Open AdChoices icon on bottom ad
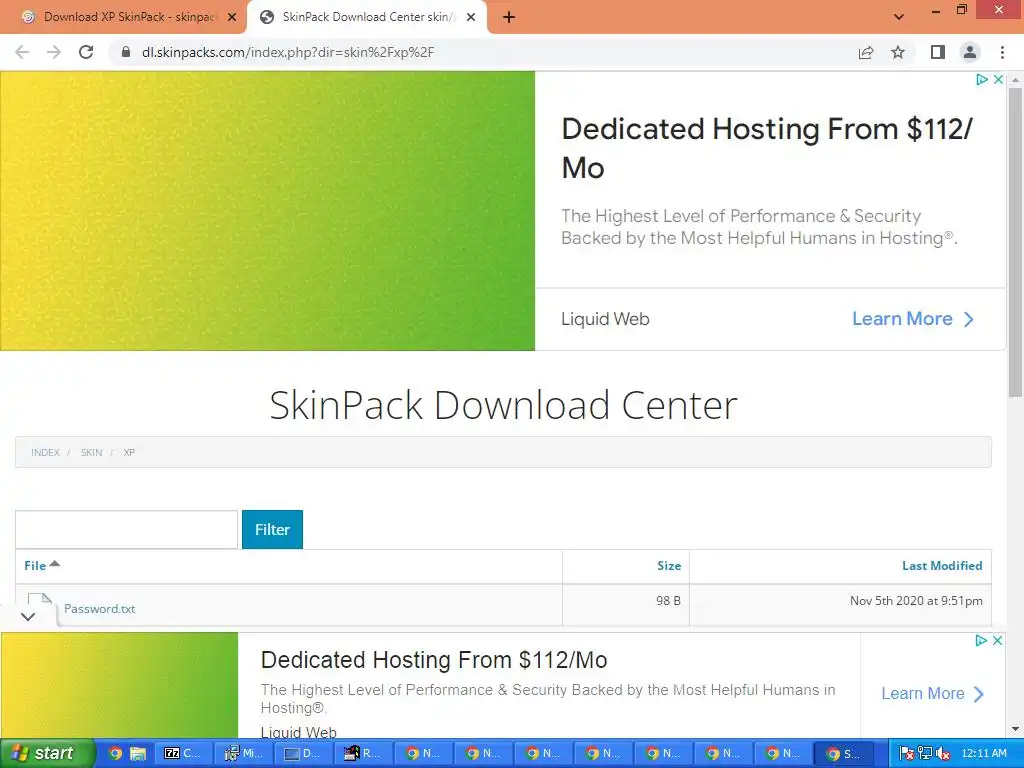Viewport: 1024px width, 768px height. pyautogui.click(x=981, y=640)
